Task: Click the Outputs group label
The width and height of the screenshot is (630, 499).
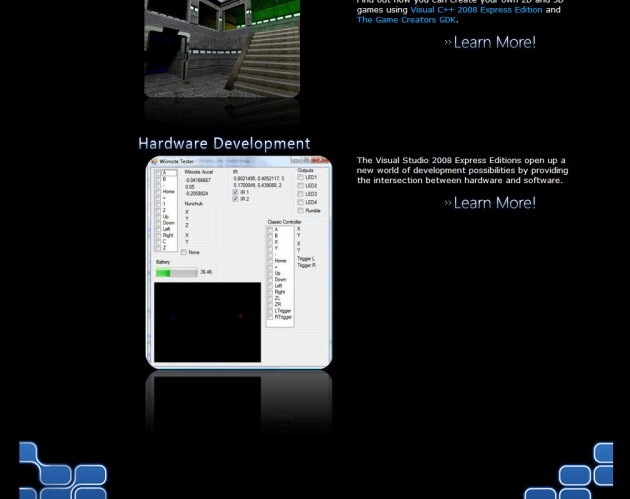Action: [x=305, y=170]
